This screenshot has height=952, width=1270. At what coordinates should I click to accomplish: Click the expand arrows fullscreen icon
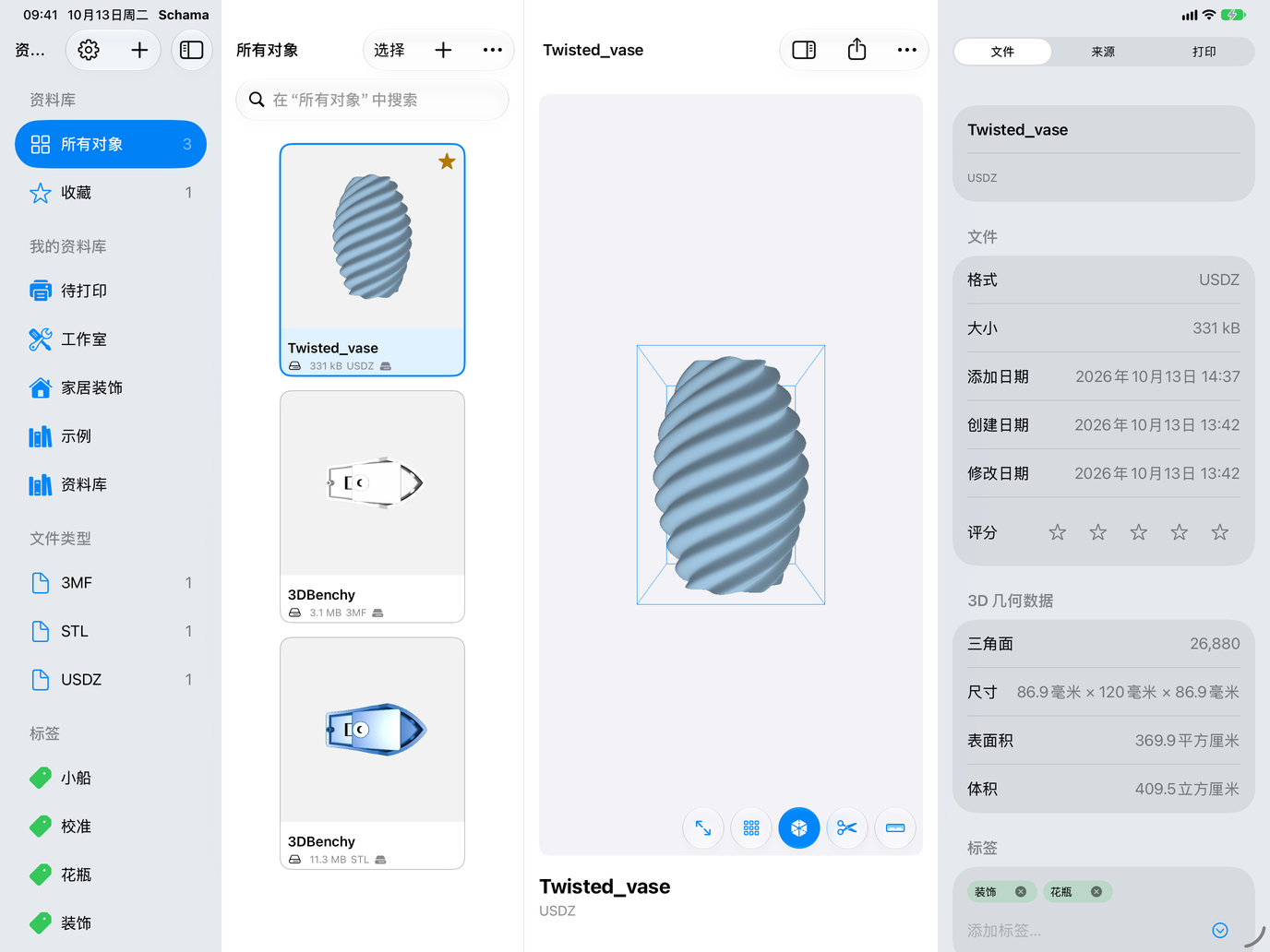tap(703, 828)
